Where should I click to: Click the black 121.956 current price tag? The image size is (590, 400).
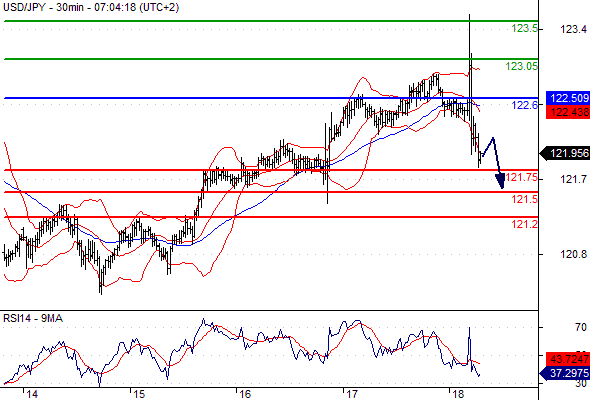[564, 153]
